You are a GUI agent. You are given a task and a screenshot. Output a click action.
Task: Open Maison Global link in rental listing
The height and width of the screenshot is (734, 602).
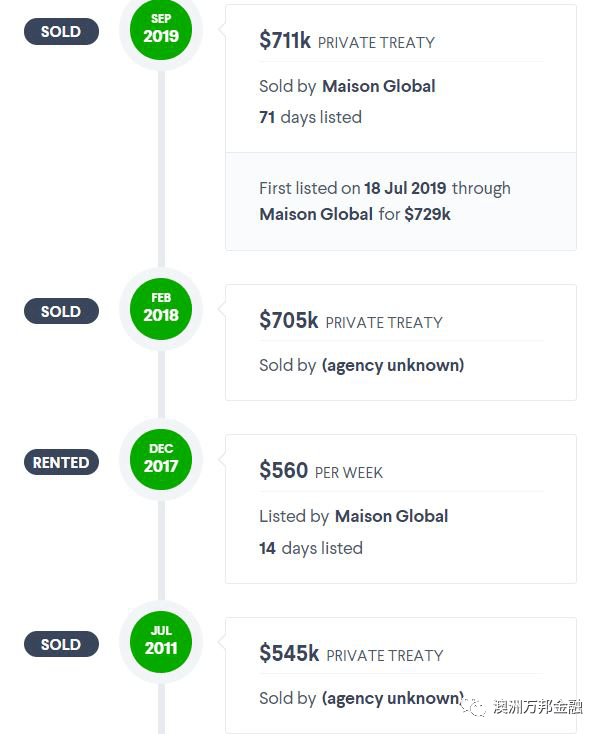tap(391, 516)
